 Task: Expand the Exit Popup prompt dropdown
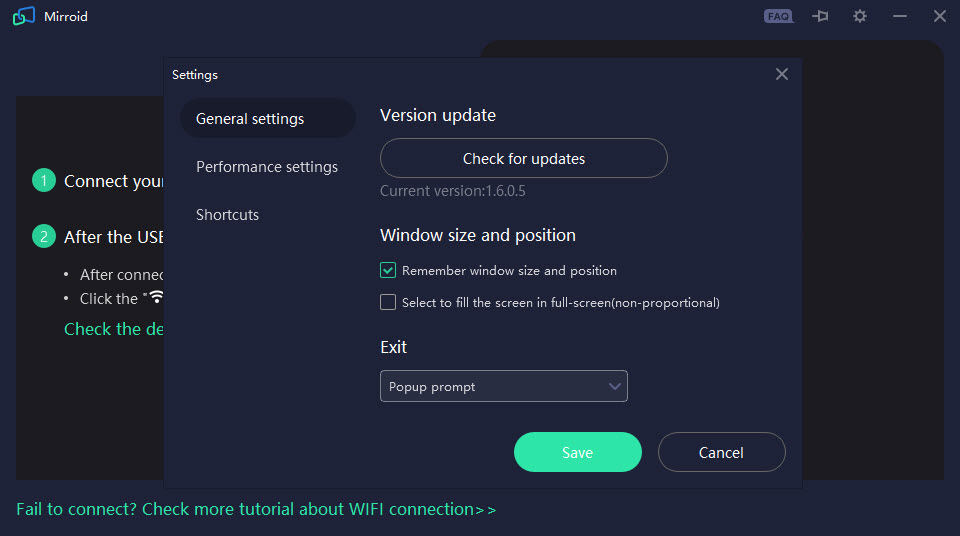point(503,386)
